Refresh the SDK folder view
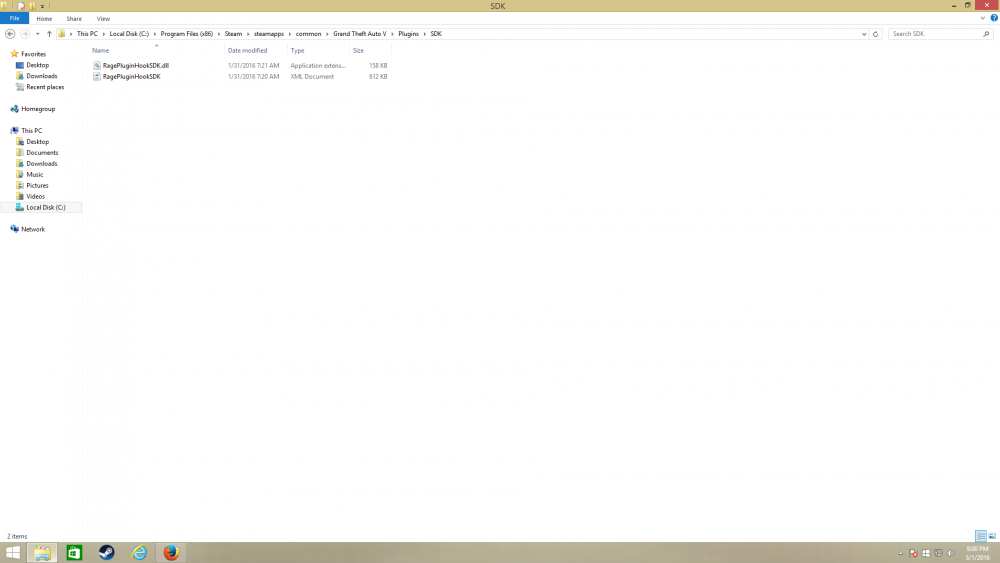1000x563 pixels. (x=876, y=34)
